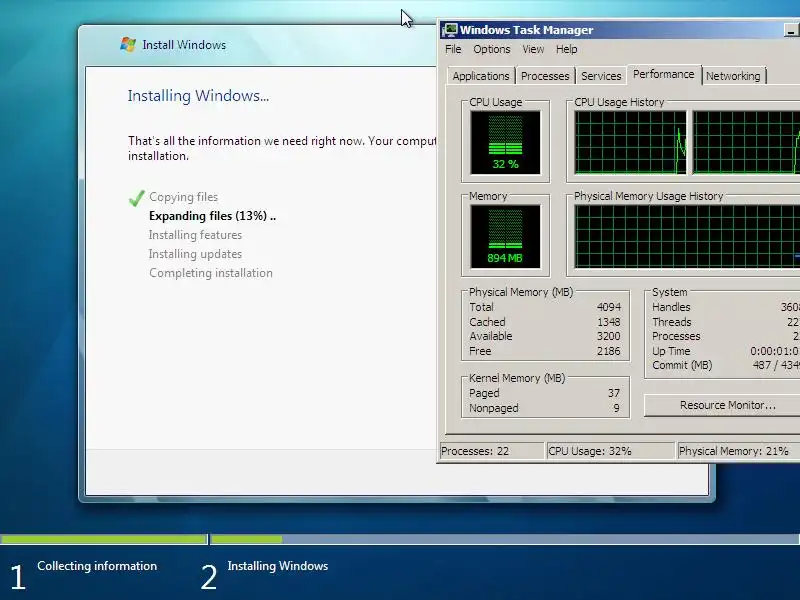The height and width of the screenshot is (600, 800).
Task: Switch to the Services tab
Action: pyautogui.click(x=601, y=76)
